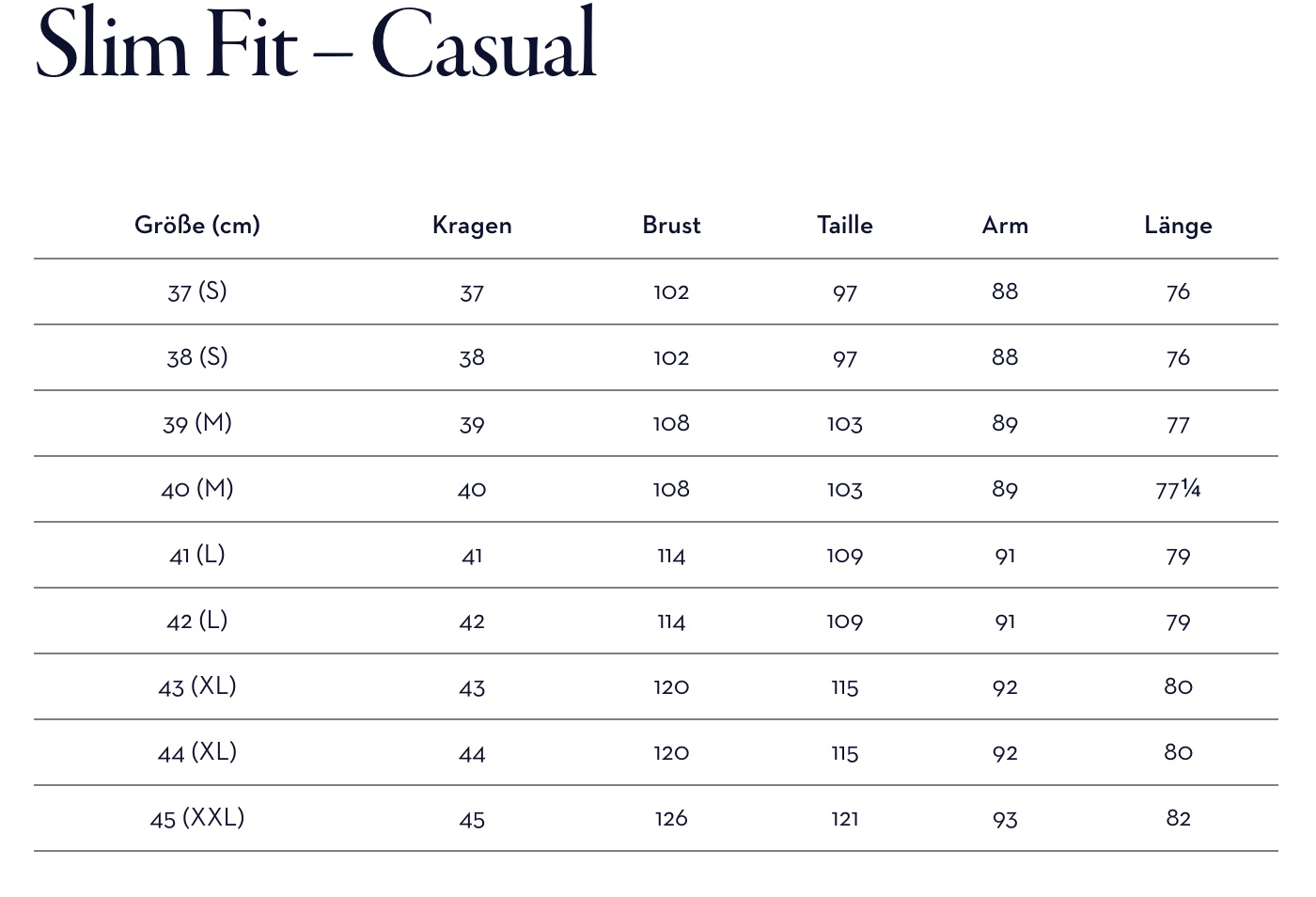Select the 41 (L) size row label

(x=197, y=555)
